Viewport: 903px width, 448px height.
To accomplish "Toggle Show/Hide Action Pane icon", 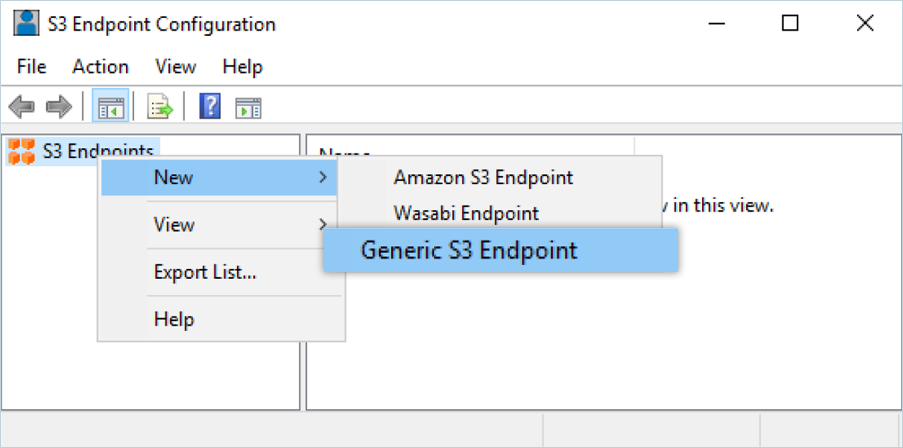I will pos(248,106).
